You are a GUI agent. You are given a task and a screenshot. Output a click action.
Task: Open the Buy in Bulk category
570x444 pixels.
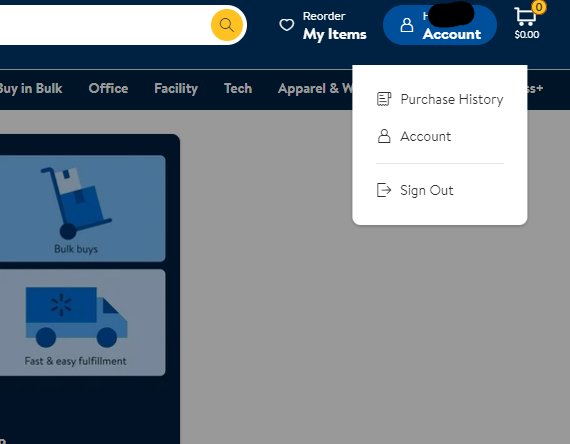pos(31,88)
